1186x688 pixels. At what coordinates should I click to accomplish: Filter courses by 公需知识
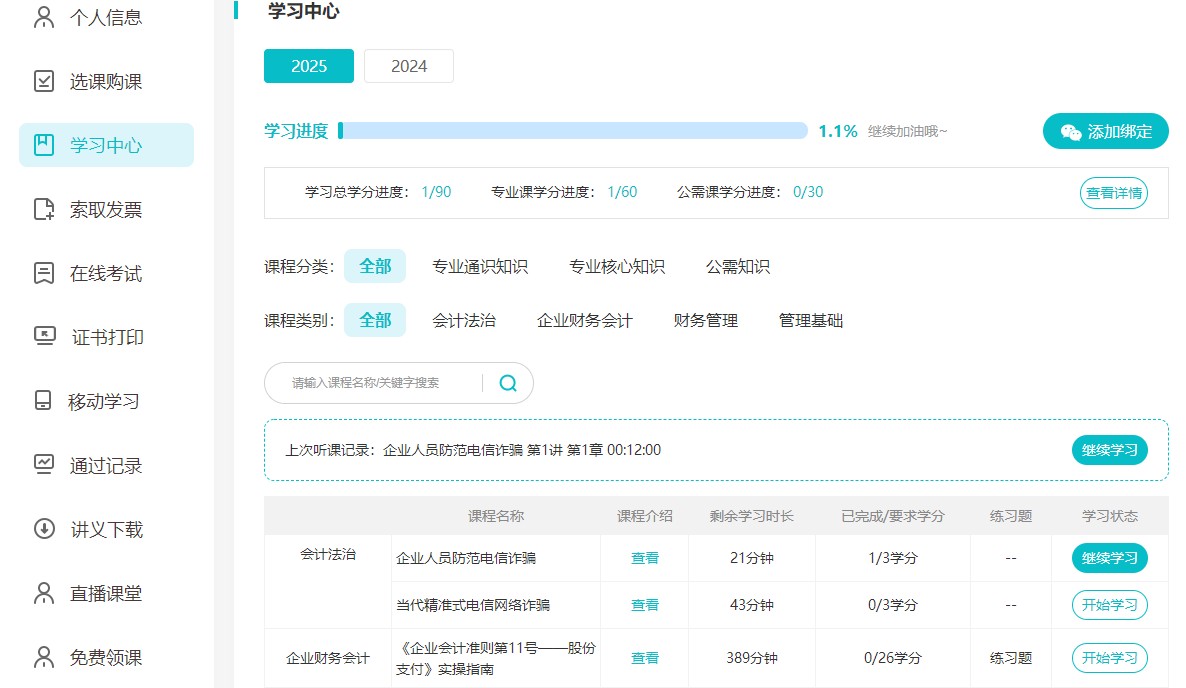pos(736,266)
